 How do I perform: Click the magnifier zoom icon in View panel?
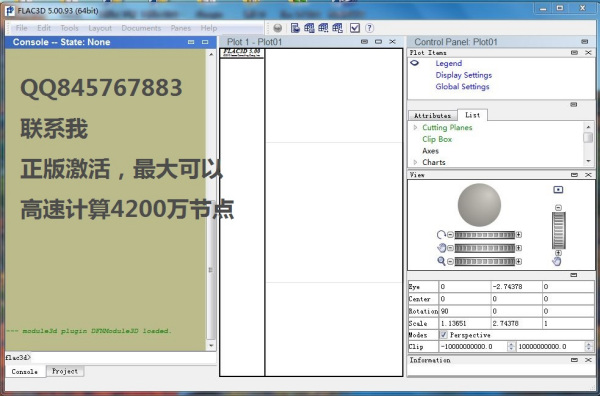pyautogui.click(x=441, y=261)
